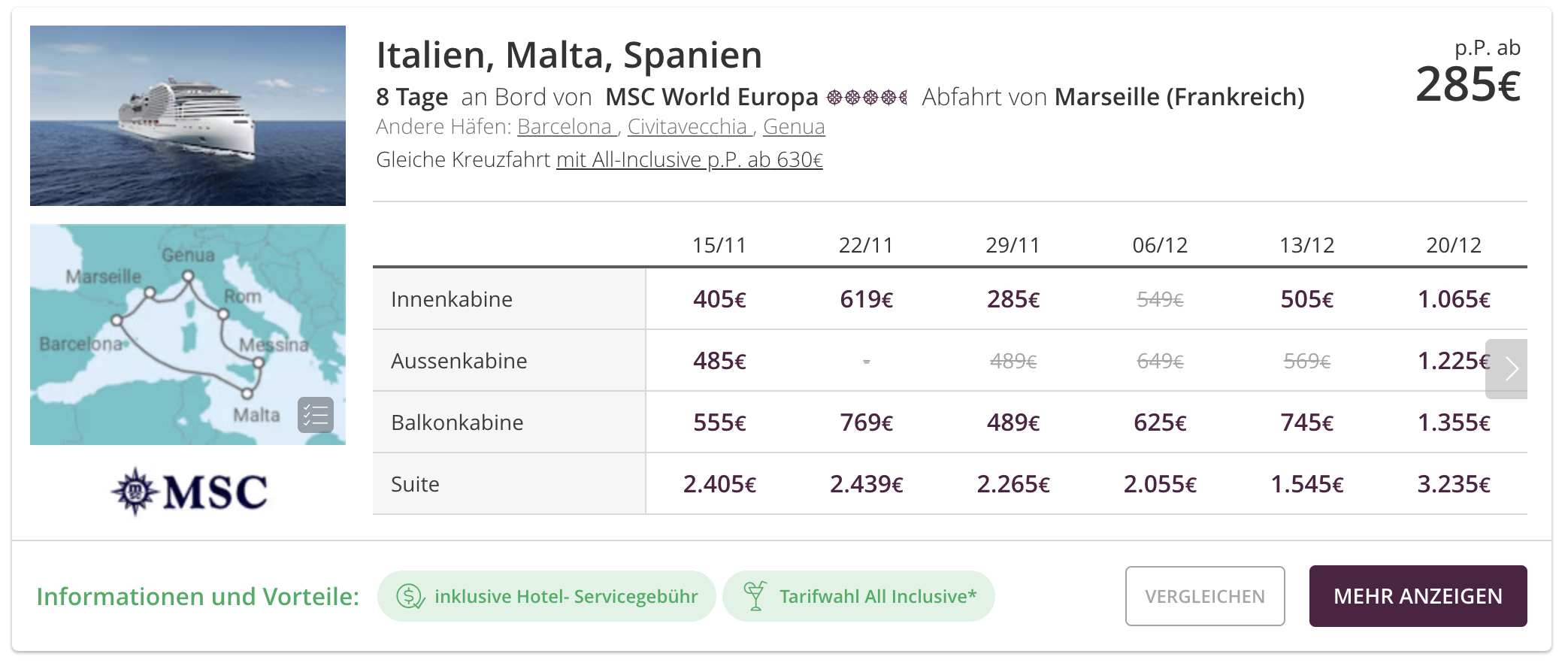
Task: Click the Italien, Malta, Spanien cruise title
Action: tap(569, 56)
